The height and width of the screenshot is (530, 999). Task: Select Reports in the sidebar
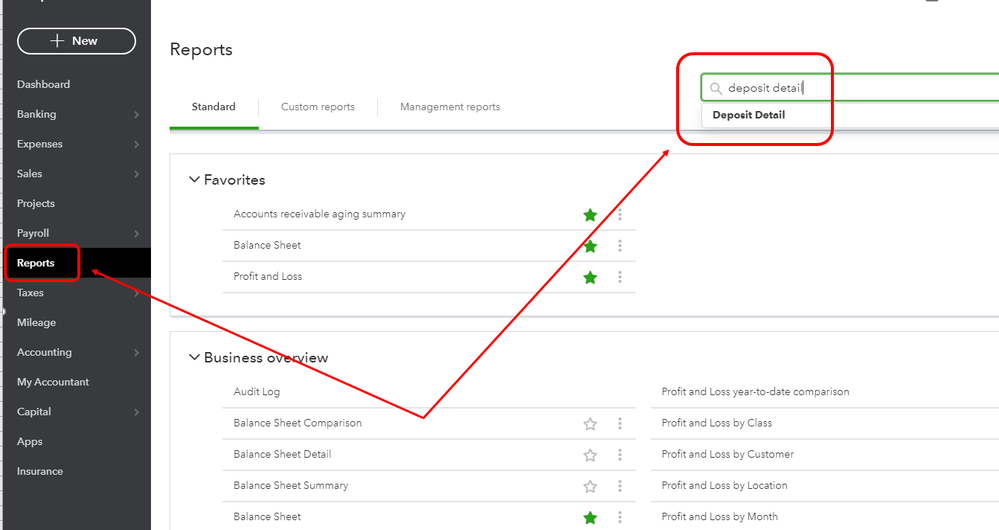(x=36, y=263)
